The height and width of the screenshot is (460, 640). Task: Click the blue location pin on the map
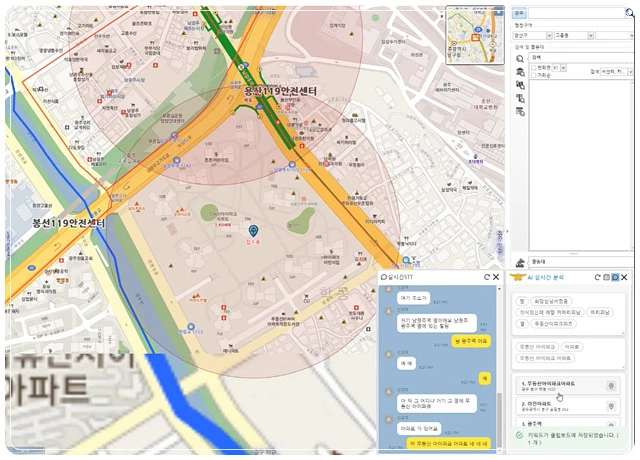[252, 231]
